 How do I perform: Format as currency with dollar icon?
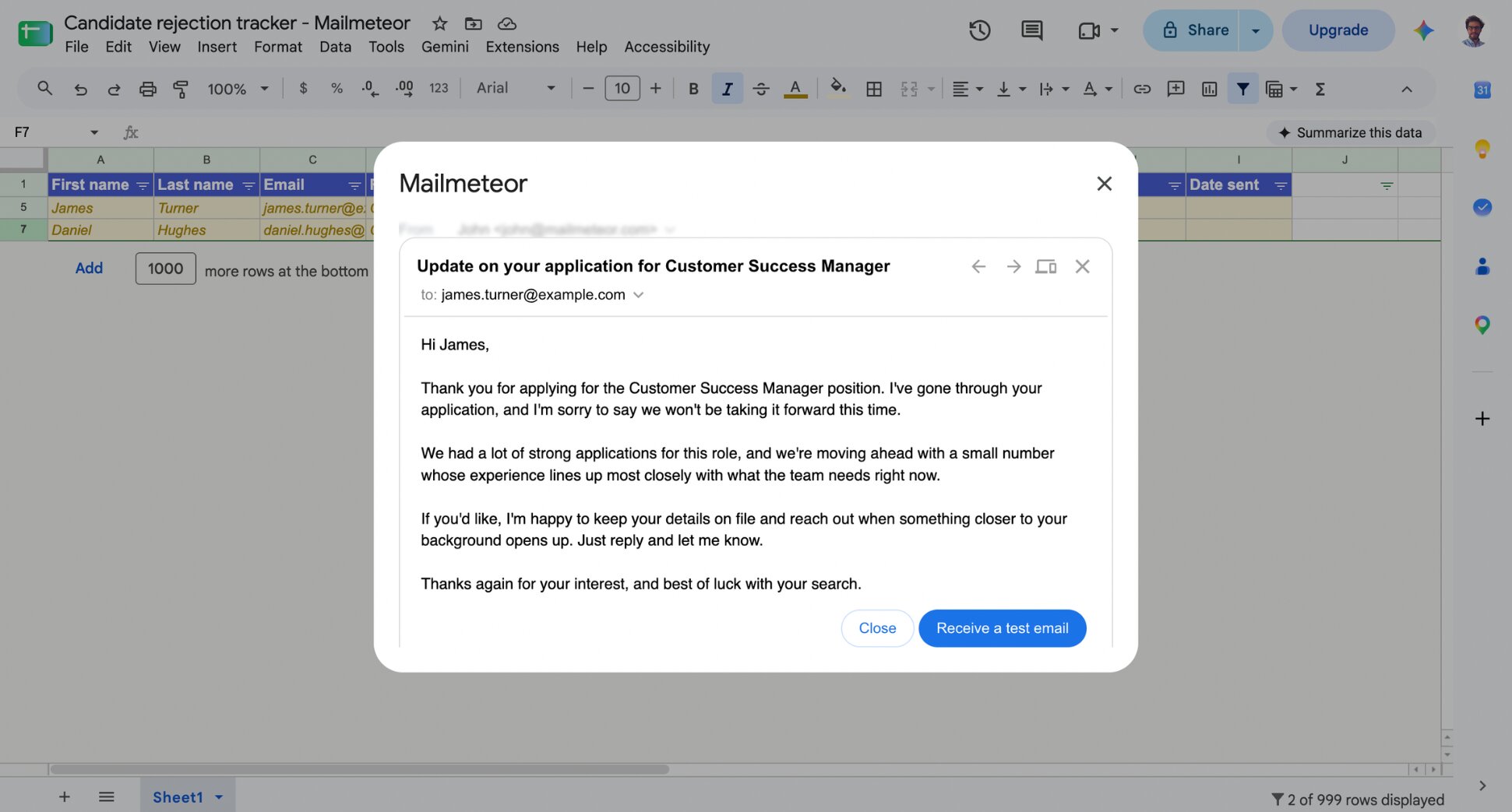pyautogui.click(x=303, y=89)
